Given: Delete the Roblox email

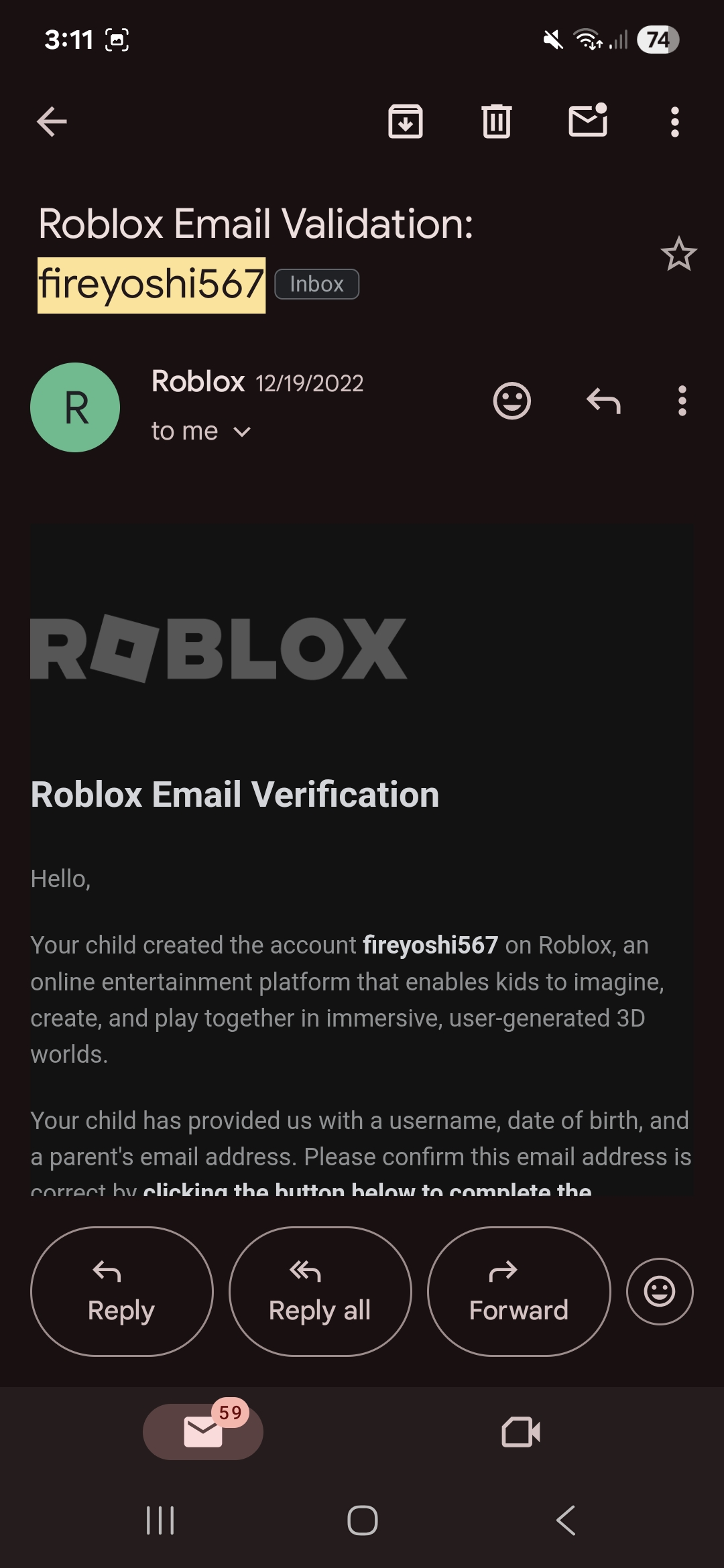Looking at the screenshot, I should pyautogui.click(x=495, y=121).
